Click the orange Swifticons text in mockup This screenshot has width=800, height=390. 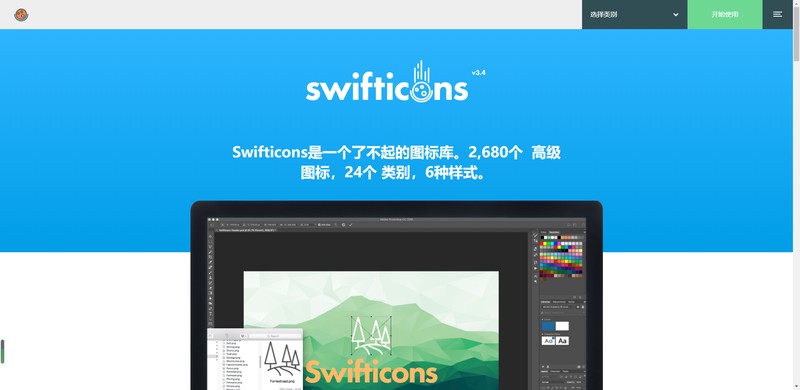371,372
